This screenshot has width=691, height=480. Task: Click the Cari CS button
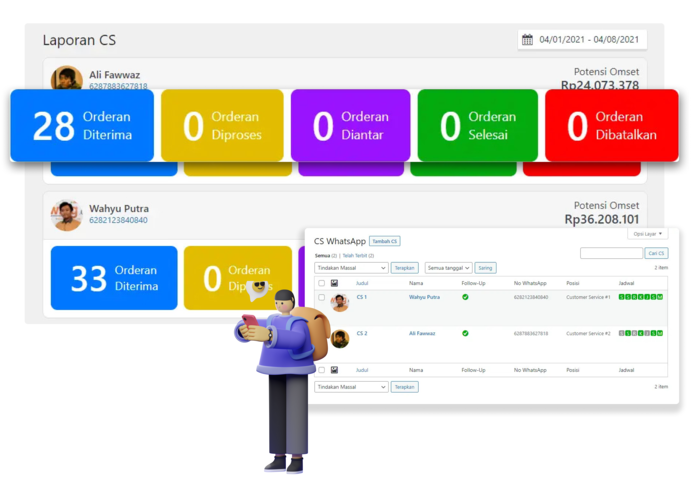click(x=656, y=253)
